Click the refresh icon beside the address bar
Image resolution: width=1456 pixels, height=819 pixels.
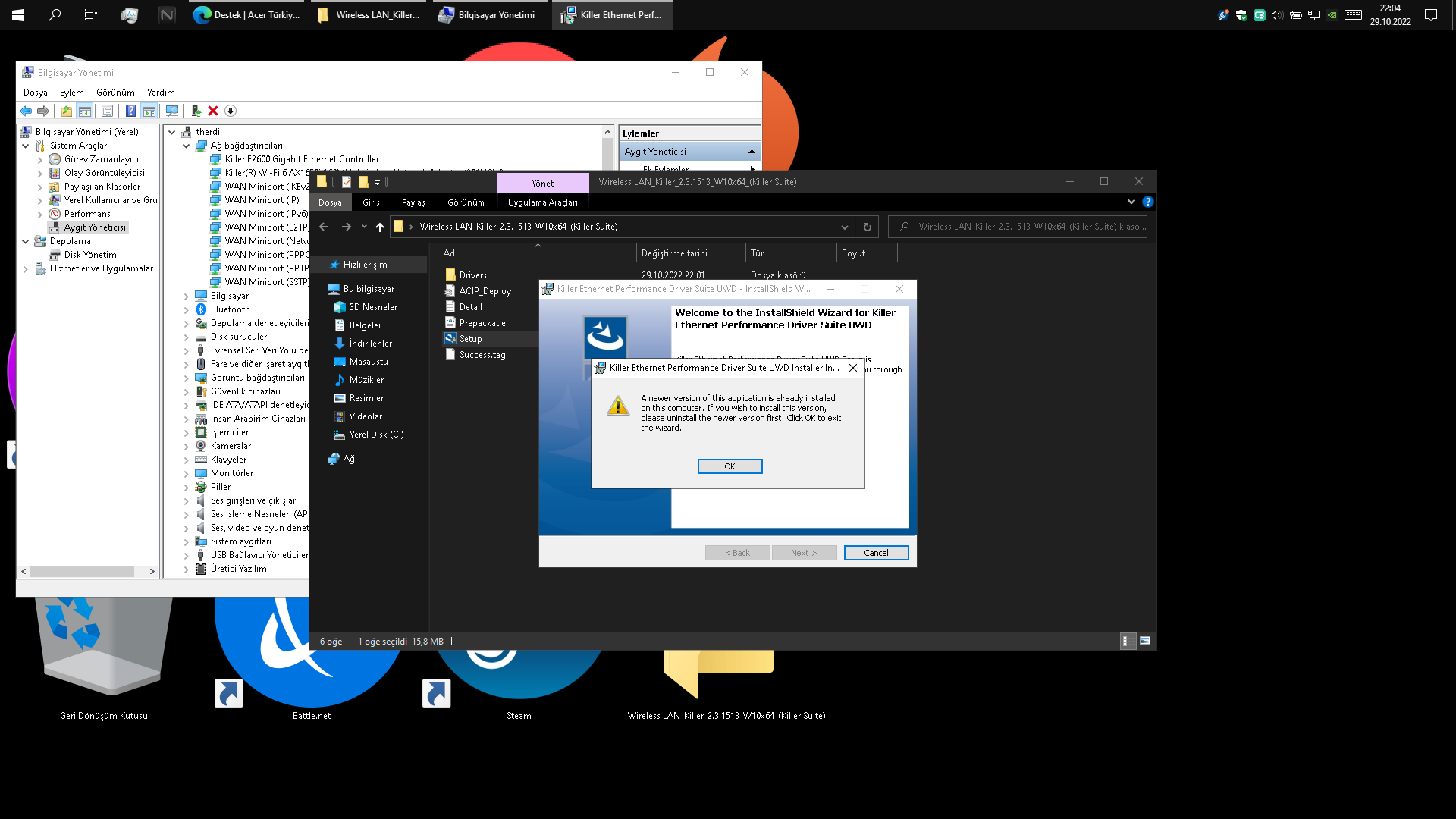pos(867,227)
